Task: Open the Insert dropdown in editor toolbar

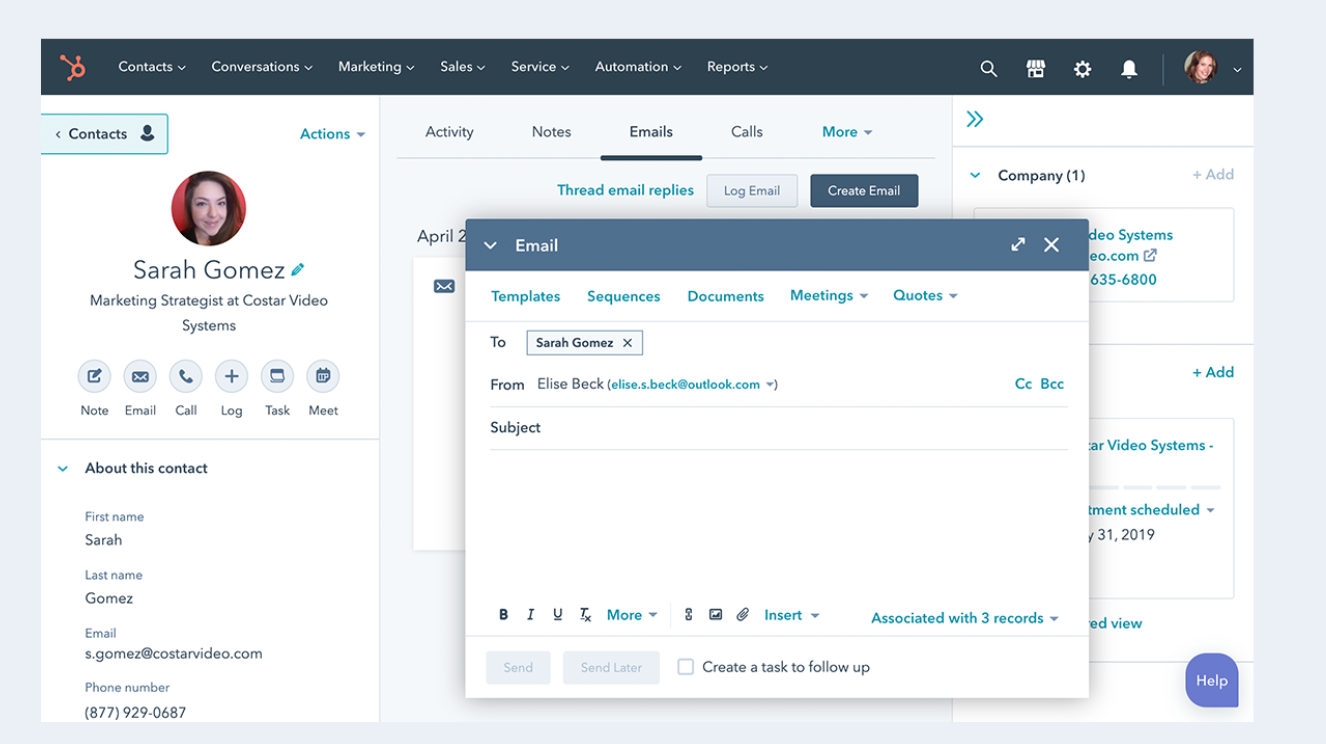Action: (792, 615)
